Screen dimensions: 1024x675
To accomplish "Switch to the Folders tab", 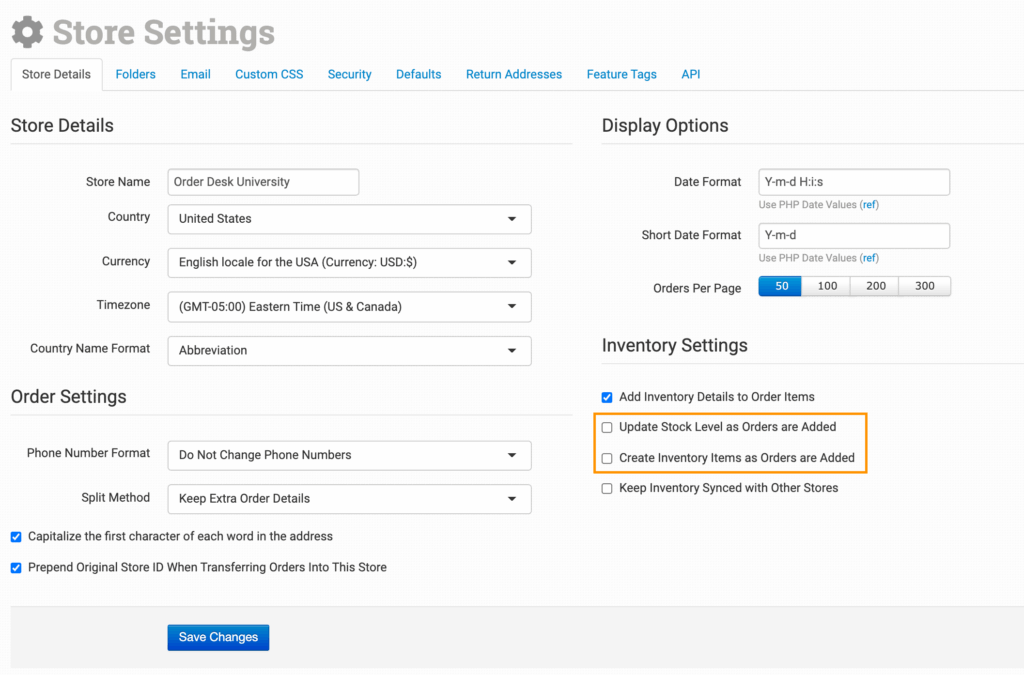I will pyautogui.click(x=135, y=74).
